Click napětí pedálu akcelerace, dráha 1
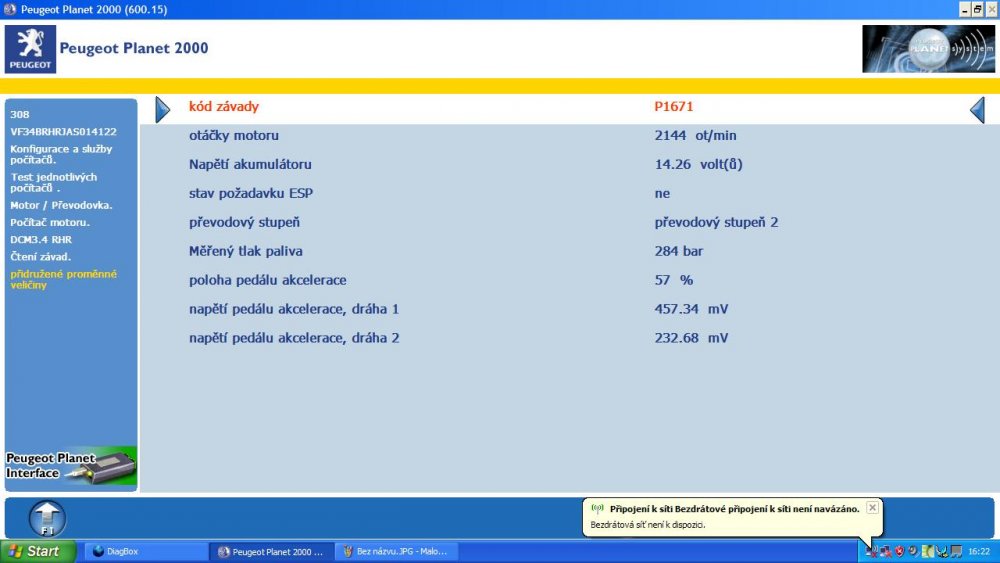 pyautogui.click(x=293, y=309)
